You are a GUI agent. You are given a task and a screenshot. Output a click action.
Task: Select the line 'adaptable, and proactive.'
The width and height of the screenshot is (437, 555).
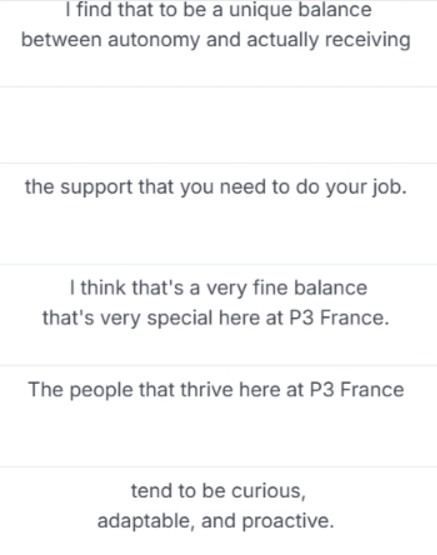(x=216, y=521)
